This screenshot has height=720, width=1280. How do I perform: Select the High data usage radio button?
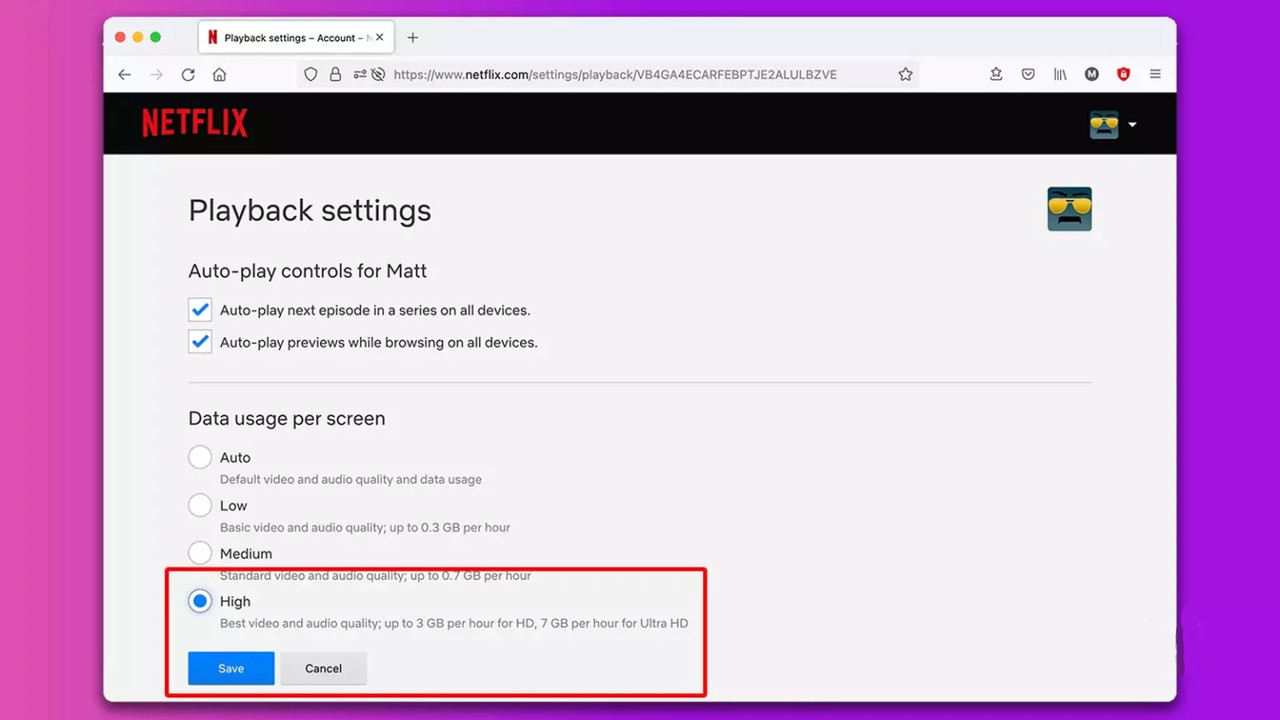pyautogui.click(x=200, y=601)
